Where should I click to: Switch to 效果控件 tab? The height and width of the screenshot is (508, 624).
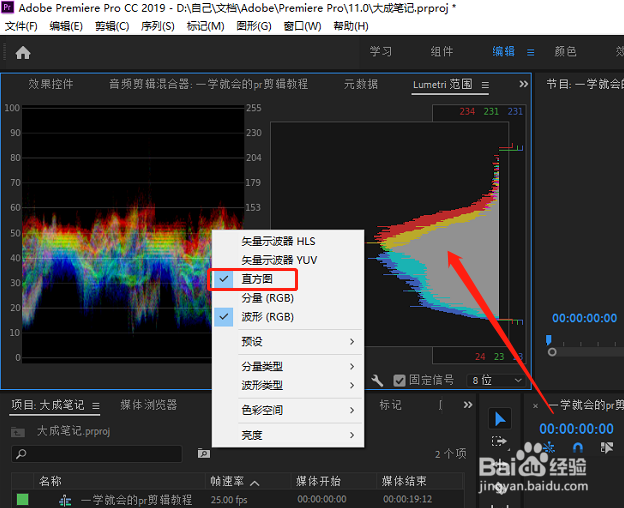click(x=51, y=84)
